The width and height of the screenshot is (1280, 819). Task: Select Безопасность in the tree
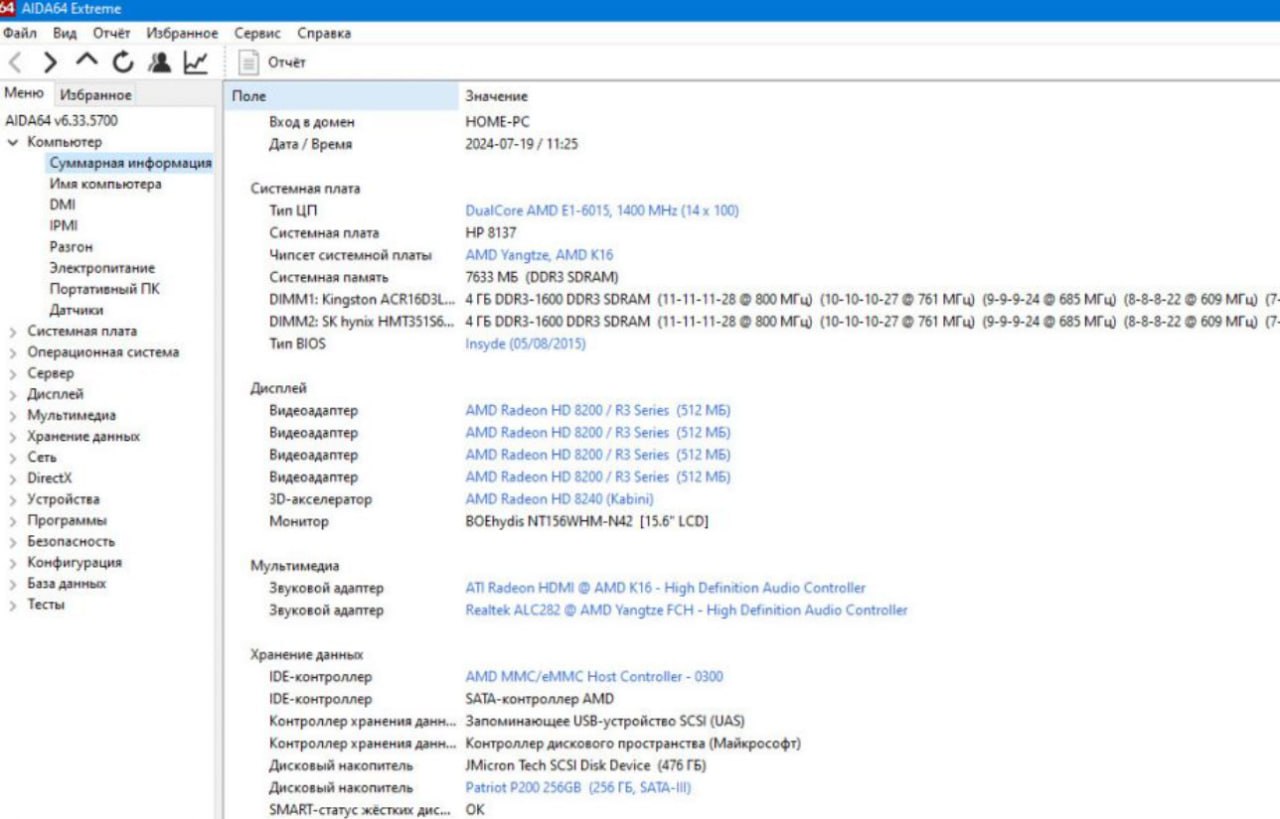pyautogui.click(x=71, y=541)
